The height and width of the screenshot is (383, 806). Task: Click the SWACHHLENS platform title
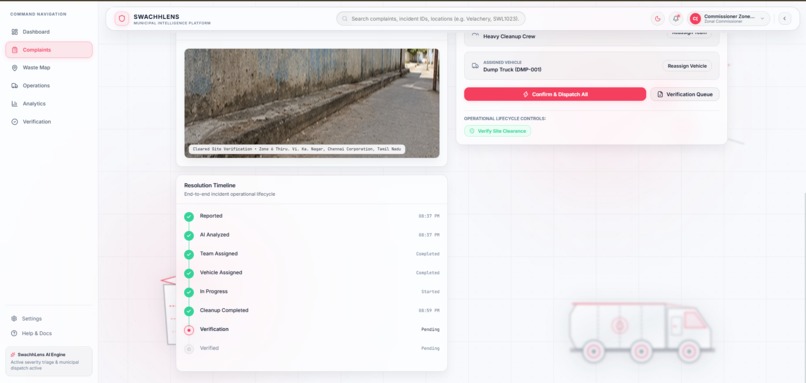[x=156, y=17]
